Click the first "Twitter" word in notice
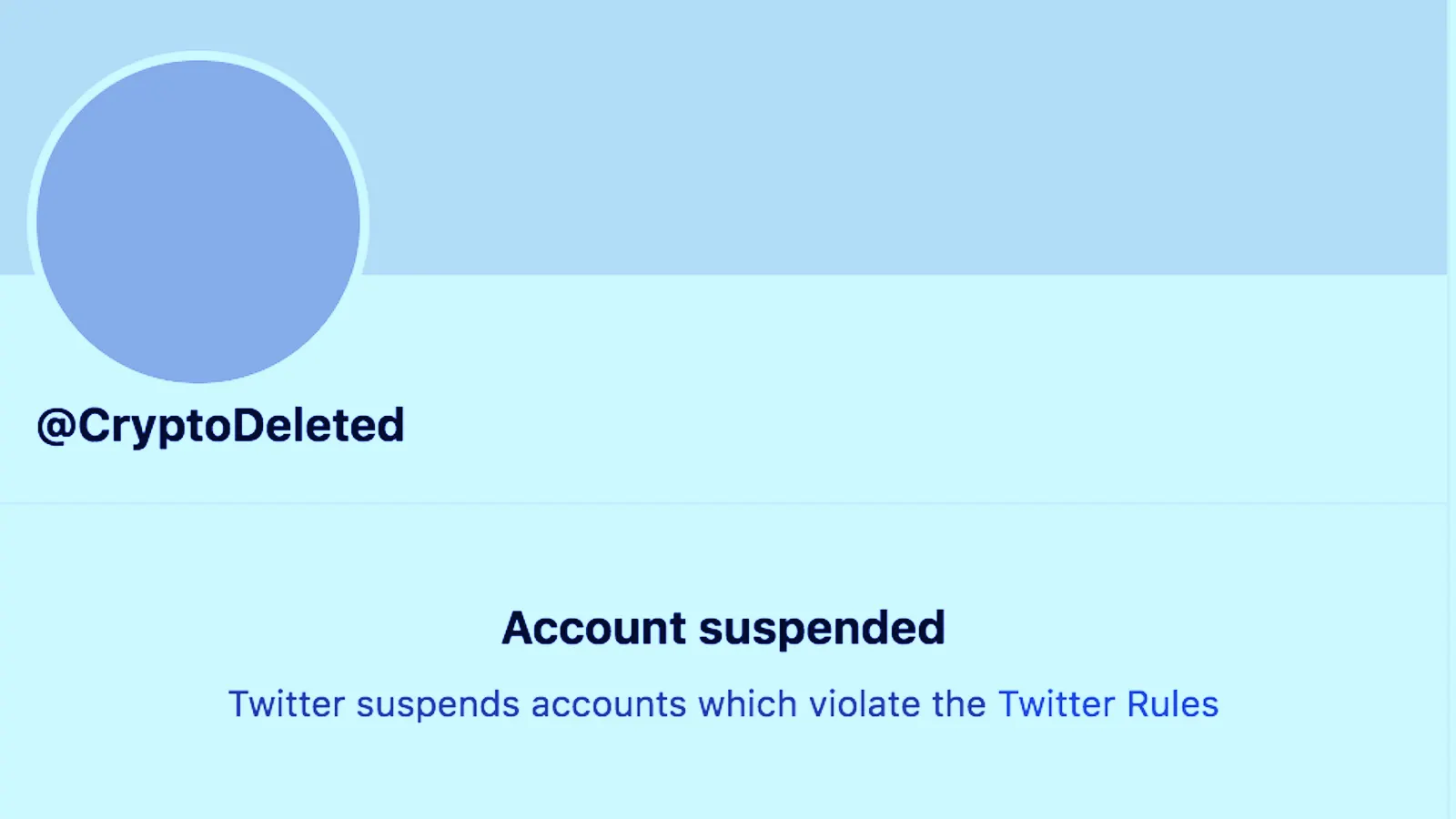The height and width of the screenshot is (819, 1456). click(287, 704)
